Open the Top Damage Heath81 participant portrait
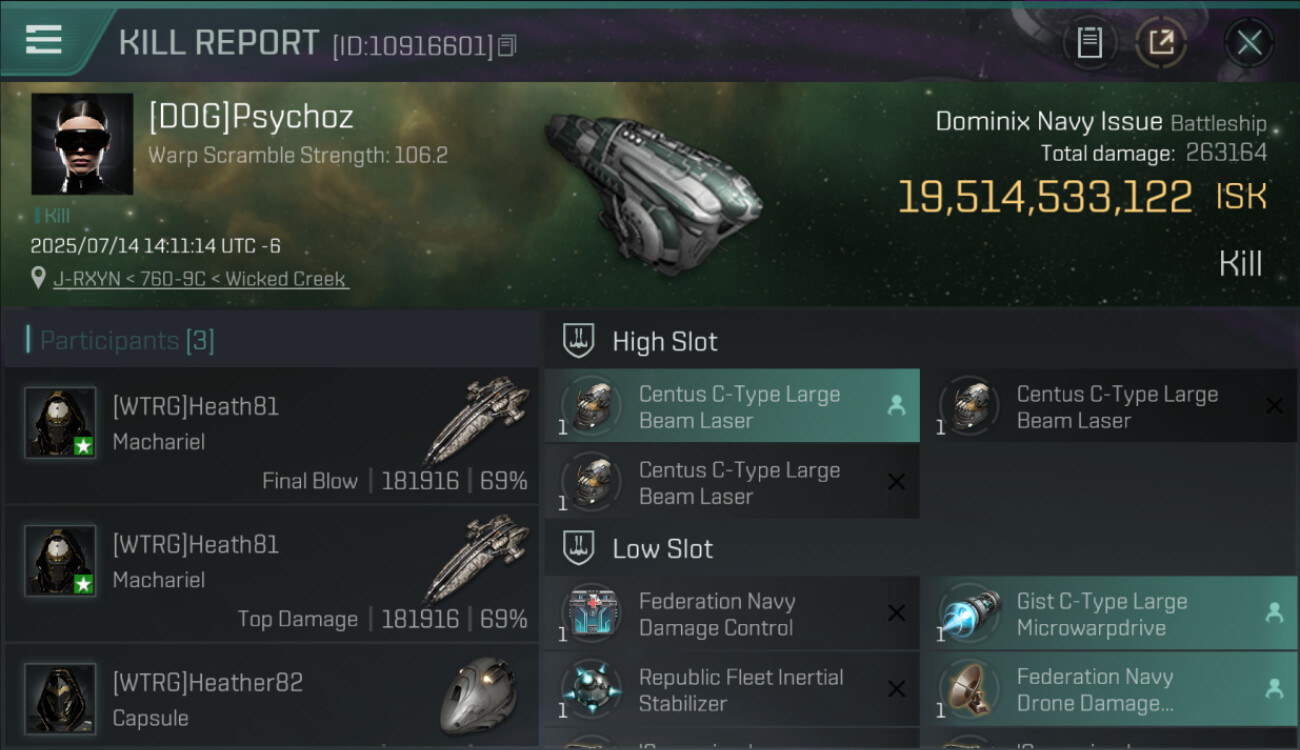 (x=60, y=560)
